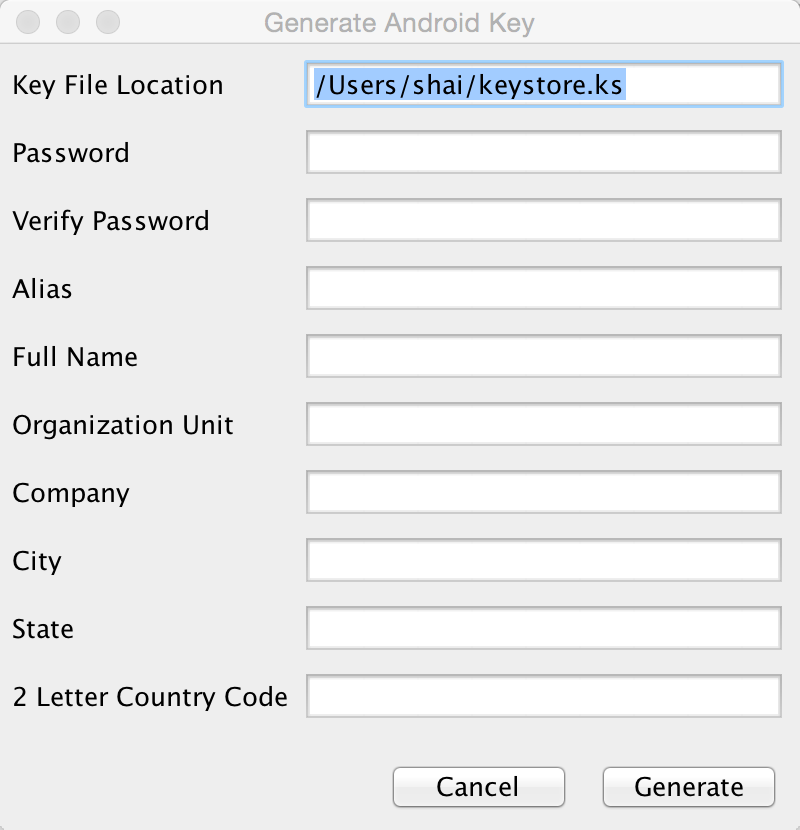Click the Alias label text
The width and height of the screenshot is (800, 830).
click(x=41, y=289)
